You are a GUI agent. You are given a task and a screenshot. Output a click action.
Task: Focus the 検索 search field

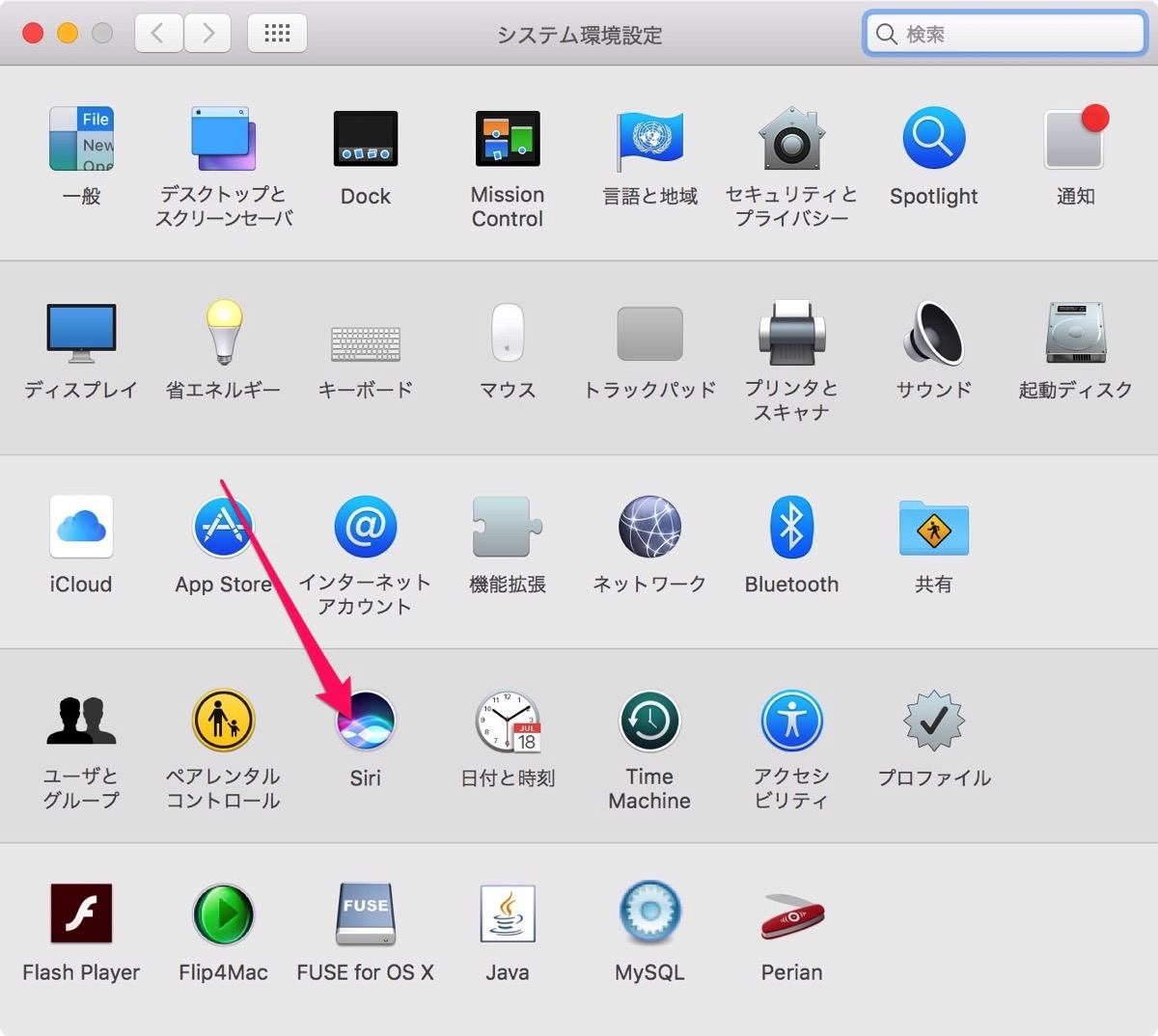click(x=1005, y=34)
